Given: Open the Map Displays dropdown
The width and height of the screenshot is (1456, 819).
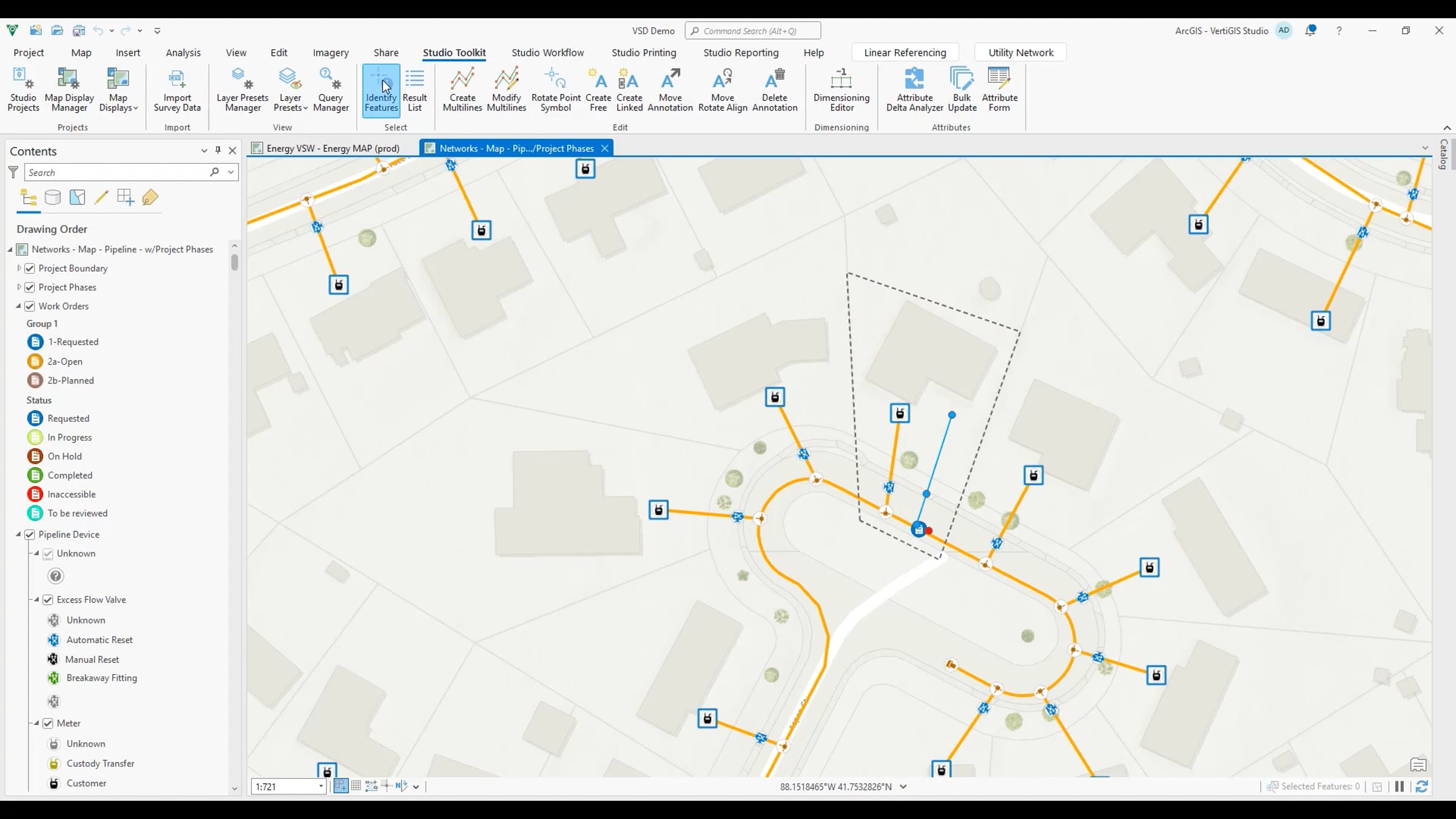Looking at the screenshot, I should pos(118,90).
